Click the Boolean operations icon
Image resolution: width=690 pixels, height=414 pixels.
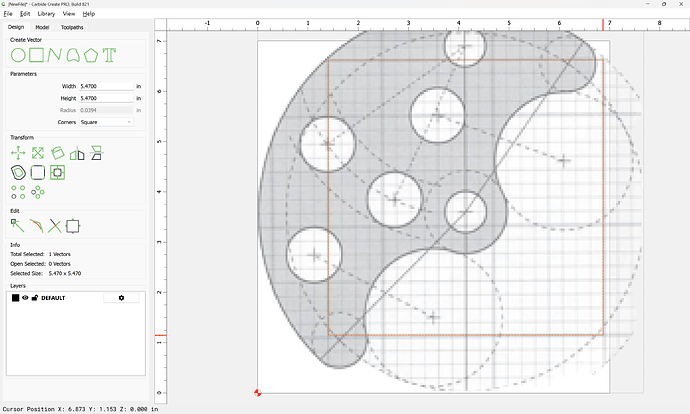(x=57, y=172)
